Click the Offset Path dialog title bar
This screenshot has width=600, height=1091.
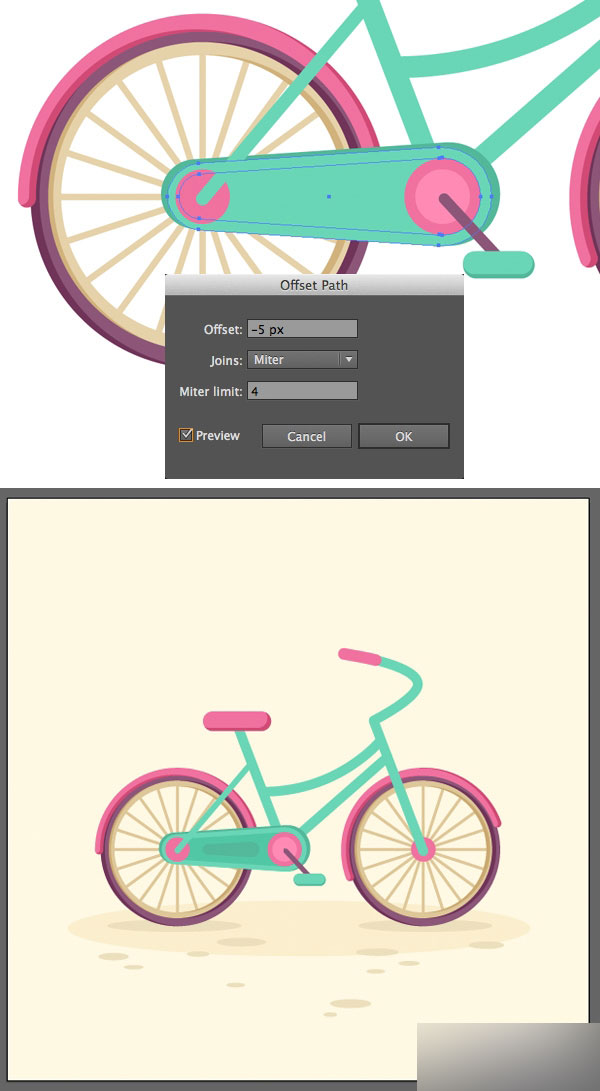[x=314, y=285]
